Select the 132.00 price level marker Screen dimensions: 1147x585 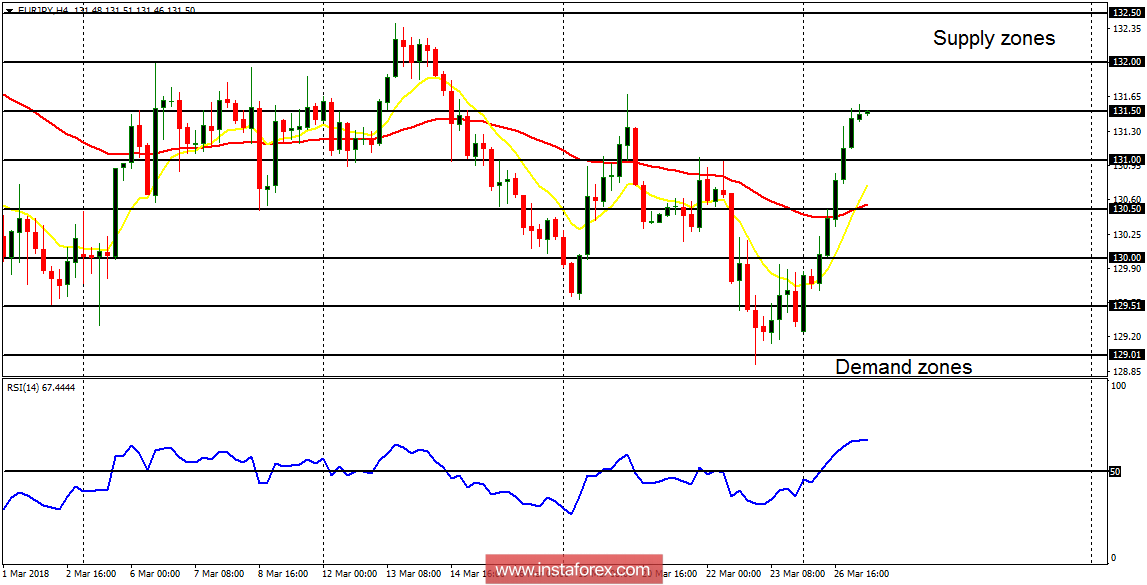tap(1127, 62)
